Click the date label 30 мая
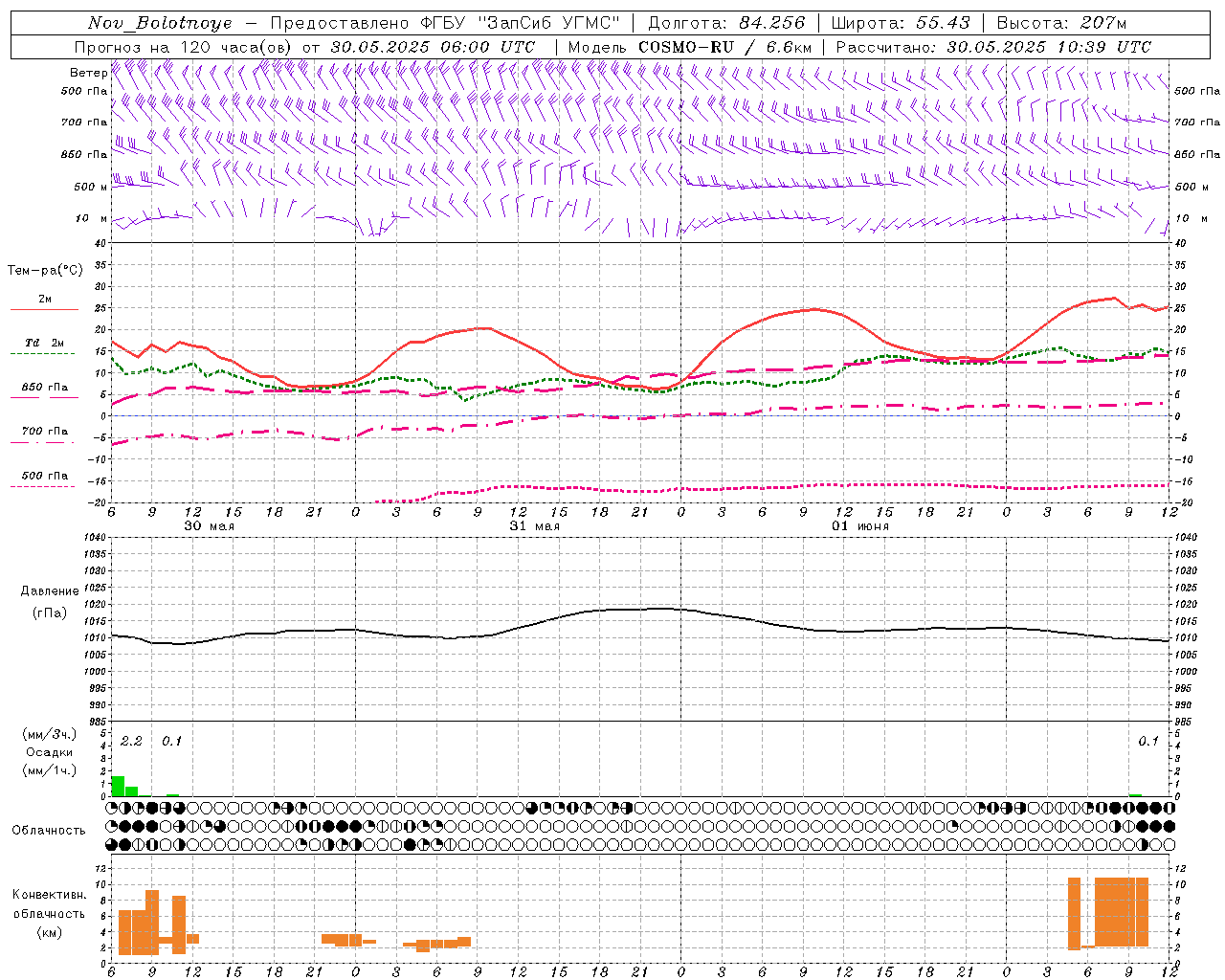1225x980 pixels. pos(209,526)
